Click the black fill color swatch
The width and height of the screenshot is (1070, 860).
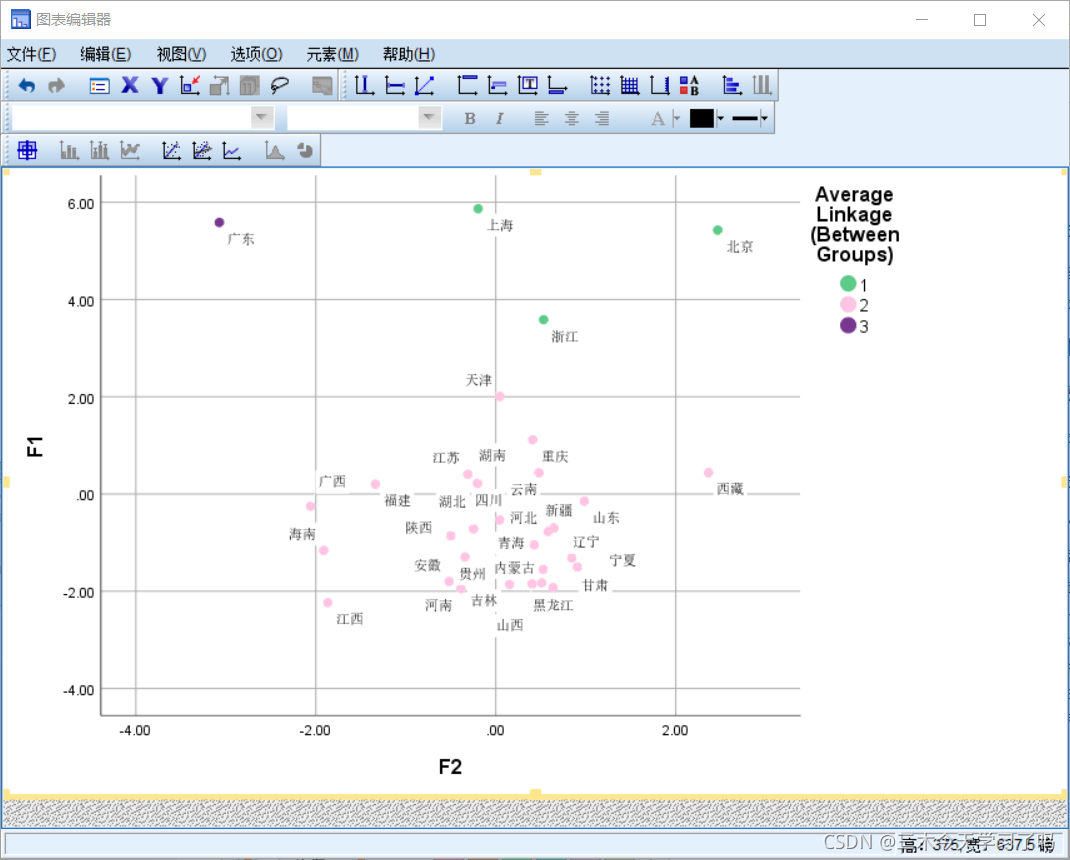[x=702, y=118]
